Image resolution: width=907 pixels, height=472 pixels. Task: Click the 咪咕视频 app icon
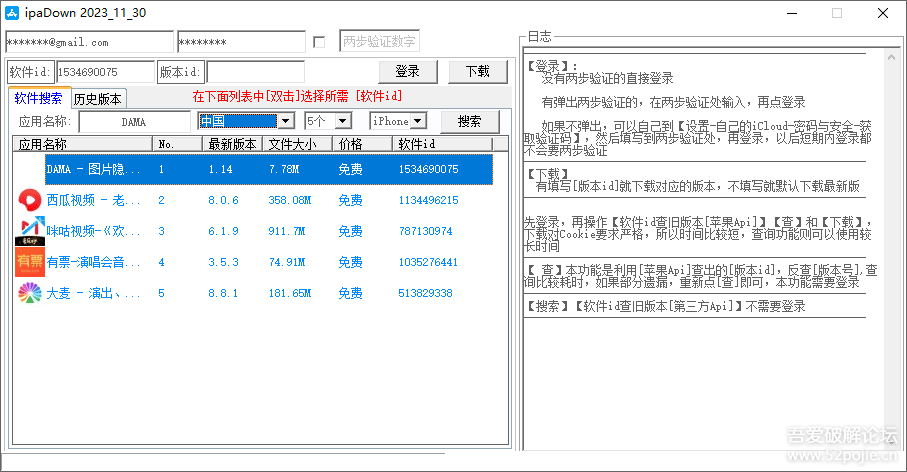point(29,232)
